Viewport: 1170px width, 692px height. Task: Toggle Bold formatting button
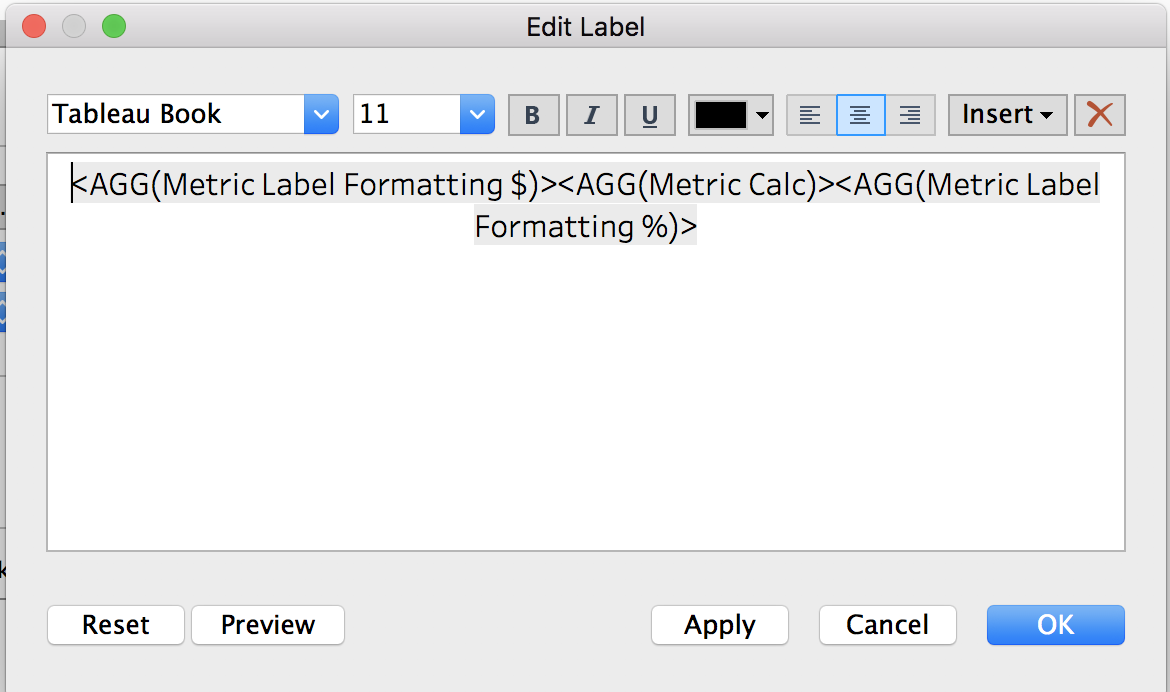[533, 115]
